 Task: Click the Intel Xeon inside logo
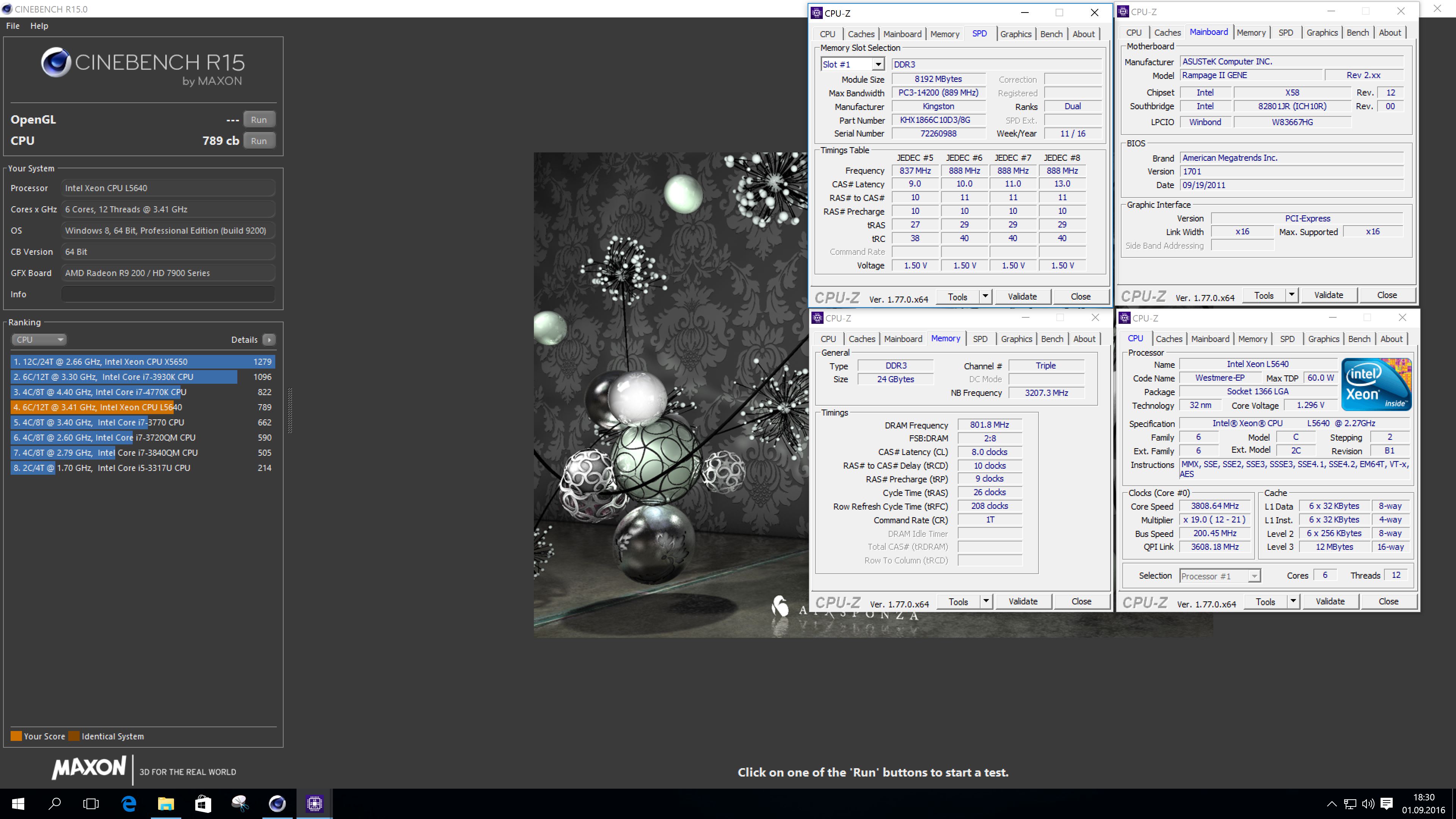point(1376,384)
